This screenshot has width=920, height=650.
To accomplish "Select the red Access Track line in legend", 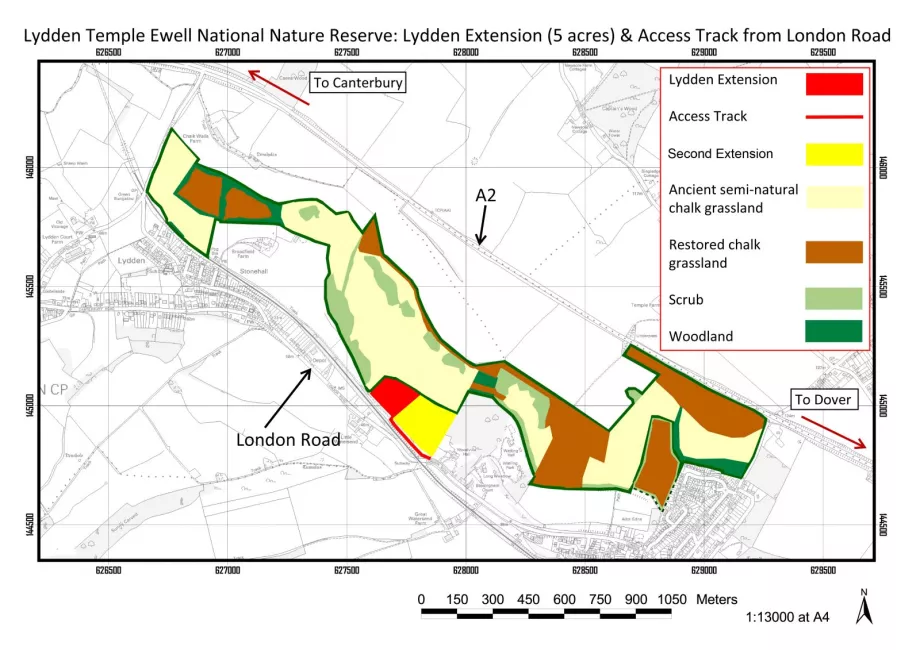I will pyautogui.click(x=833, y=117).
